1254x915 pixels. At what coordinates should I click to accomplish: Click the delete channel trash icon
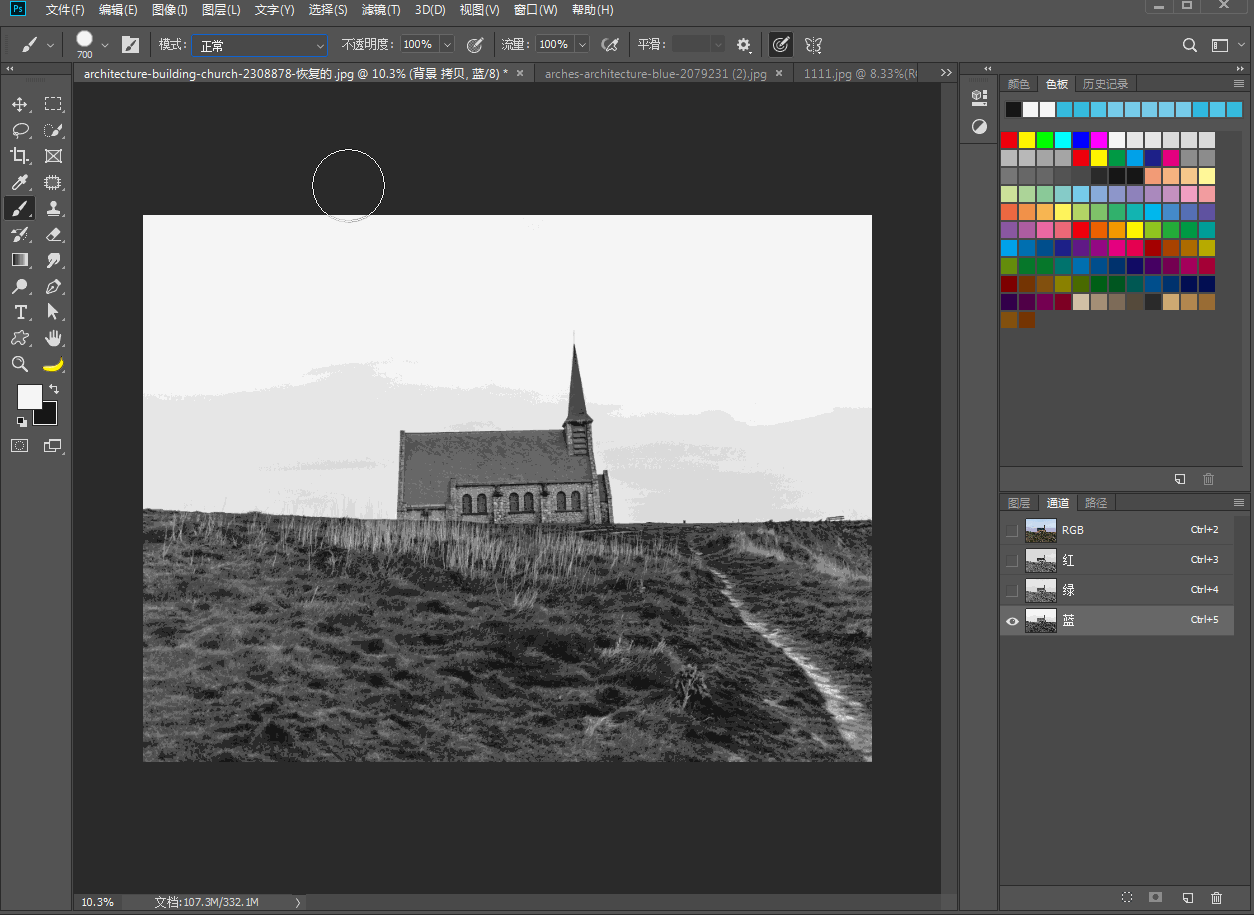click(1216, 898)
